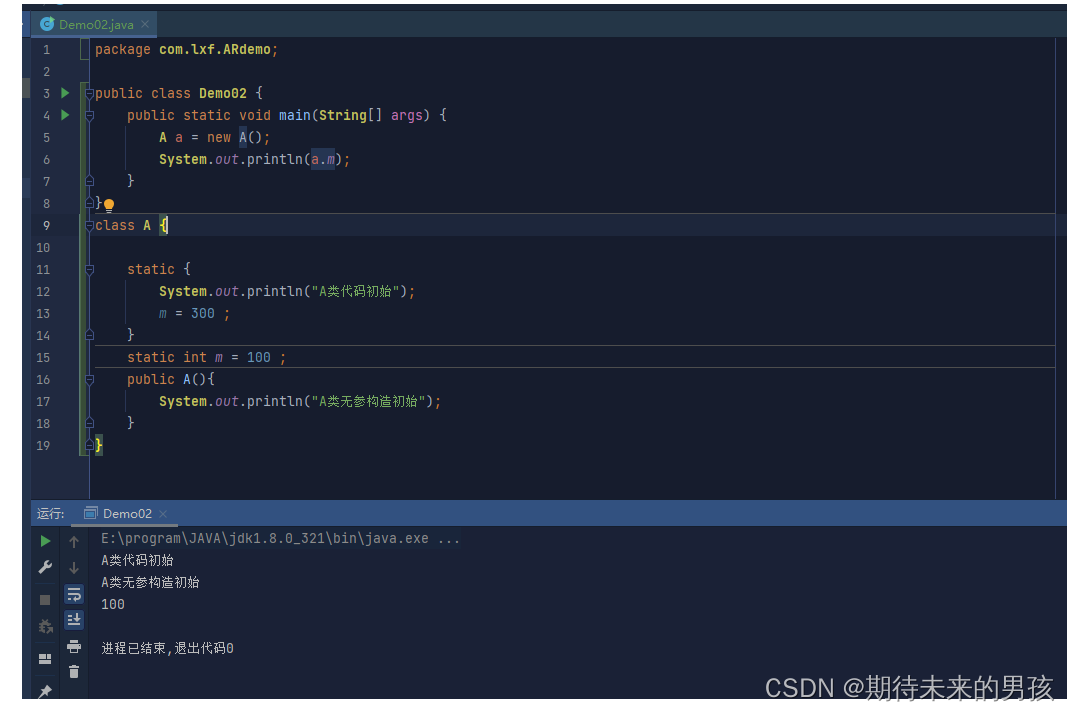Image resolution: width=1070 pixels, height=711 pixels.
Task: Click the run gutter arrow beside class Demo02
Action: coord(65,93)
